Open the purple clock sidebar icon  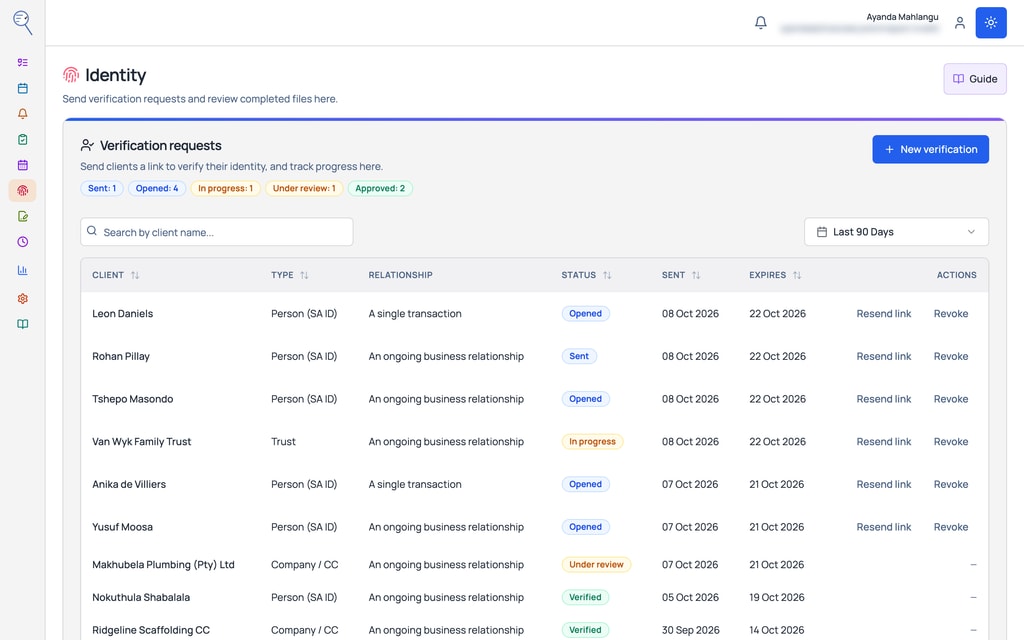click(22, 242)
